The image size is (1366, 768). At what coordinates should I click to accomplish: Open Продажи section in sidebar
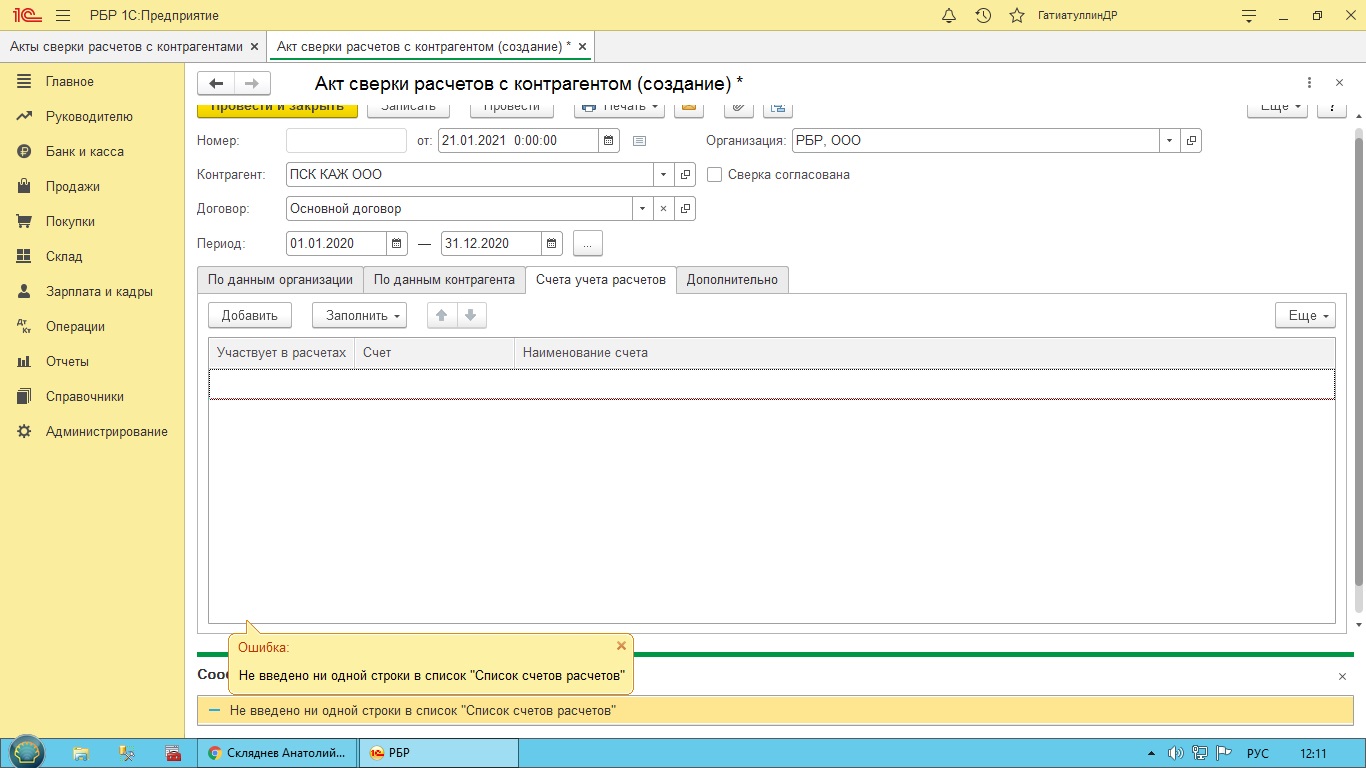point(72,186)
